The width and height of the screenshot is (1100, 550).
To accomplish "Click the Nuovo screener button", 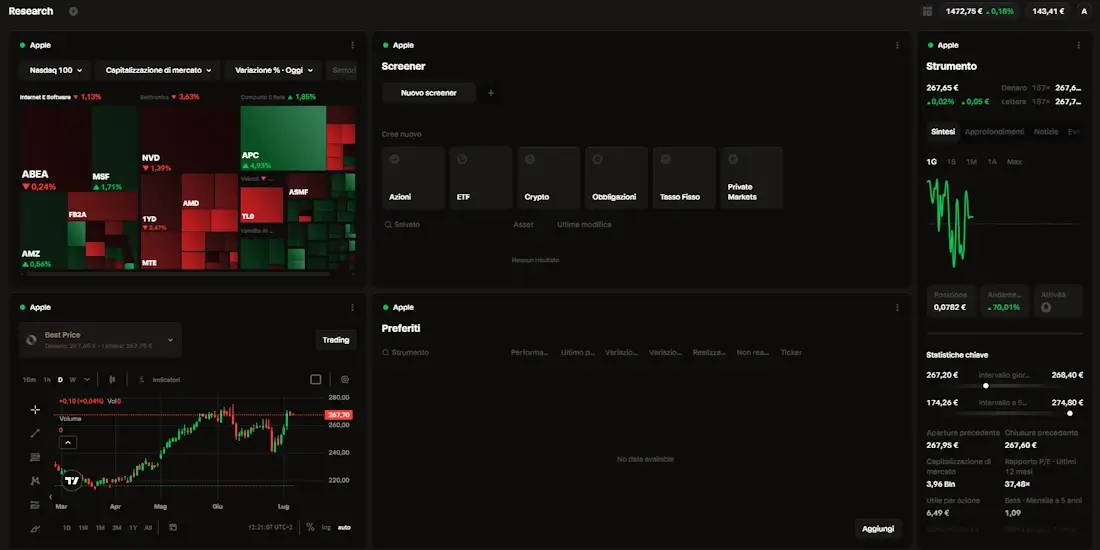I will pos(429,93).
